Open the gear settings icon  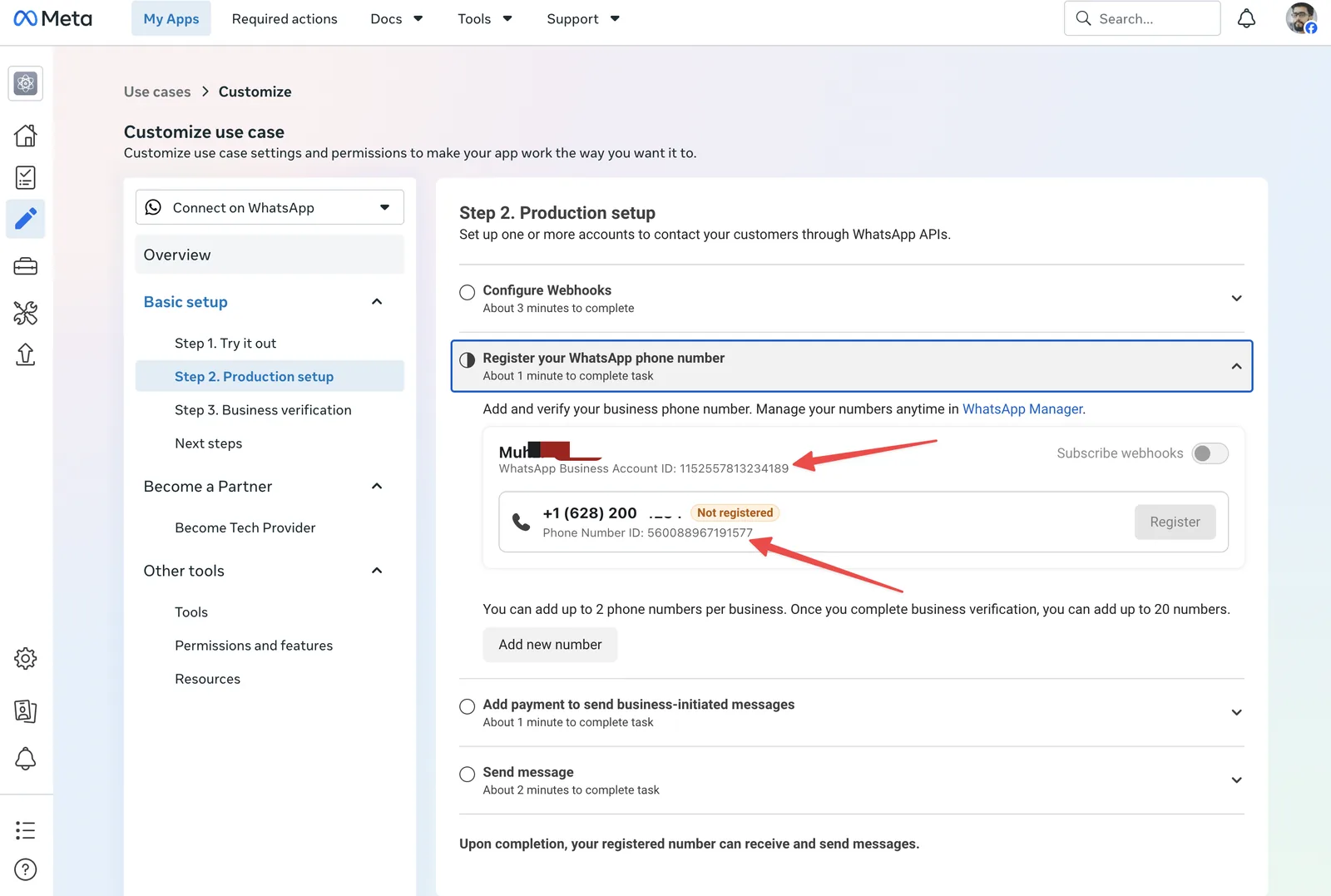tap(26, 659)
